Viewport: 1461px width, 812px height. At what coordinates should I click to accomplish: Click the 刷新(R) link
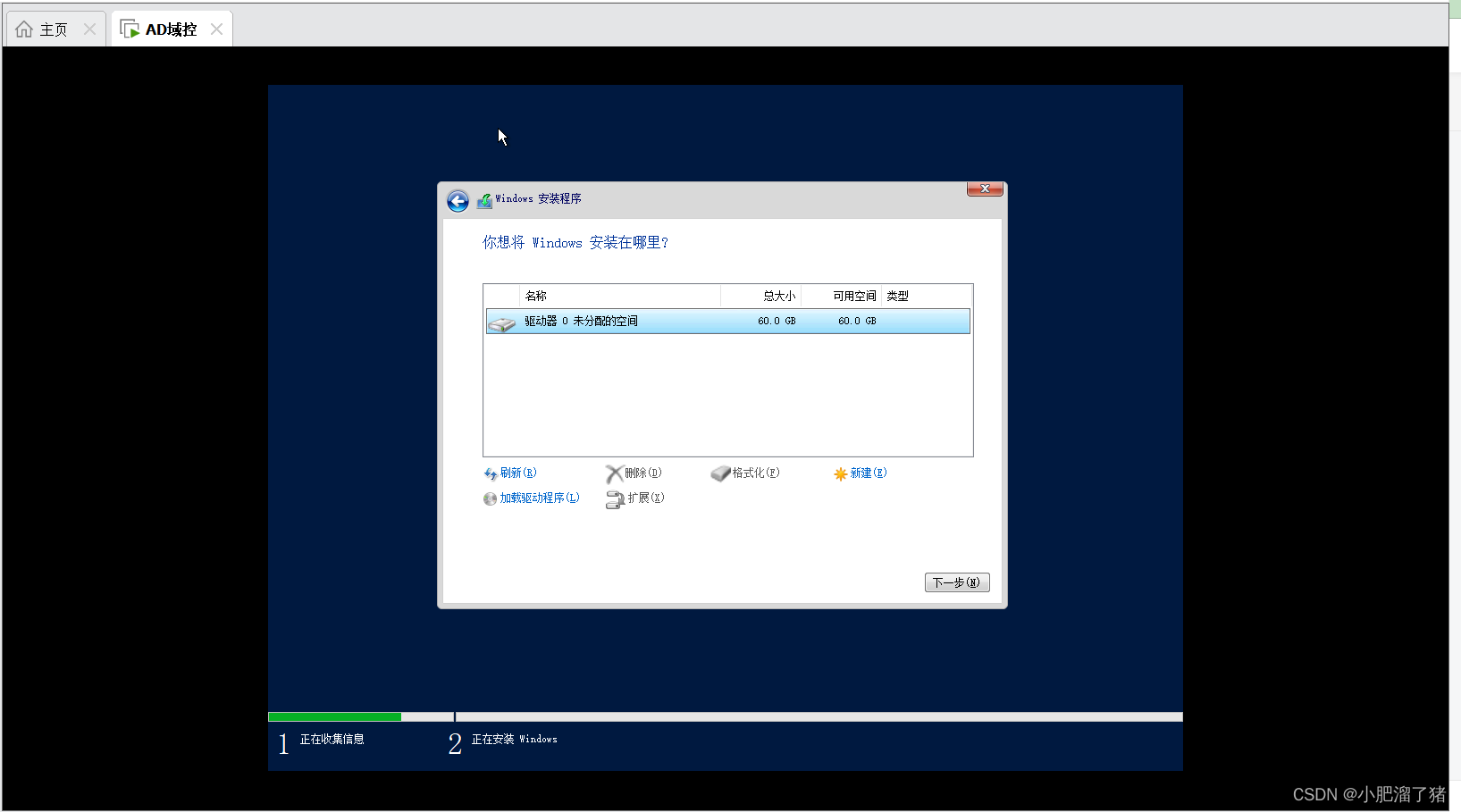(x=518, y=473)
